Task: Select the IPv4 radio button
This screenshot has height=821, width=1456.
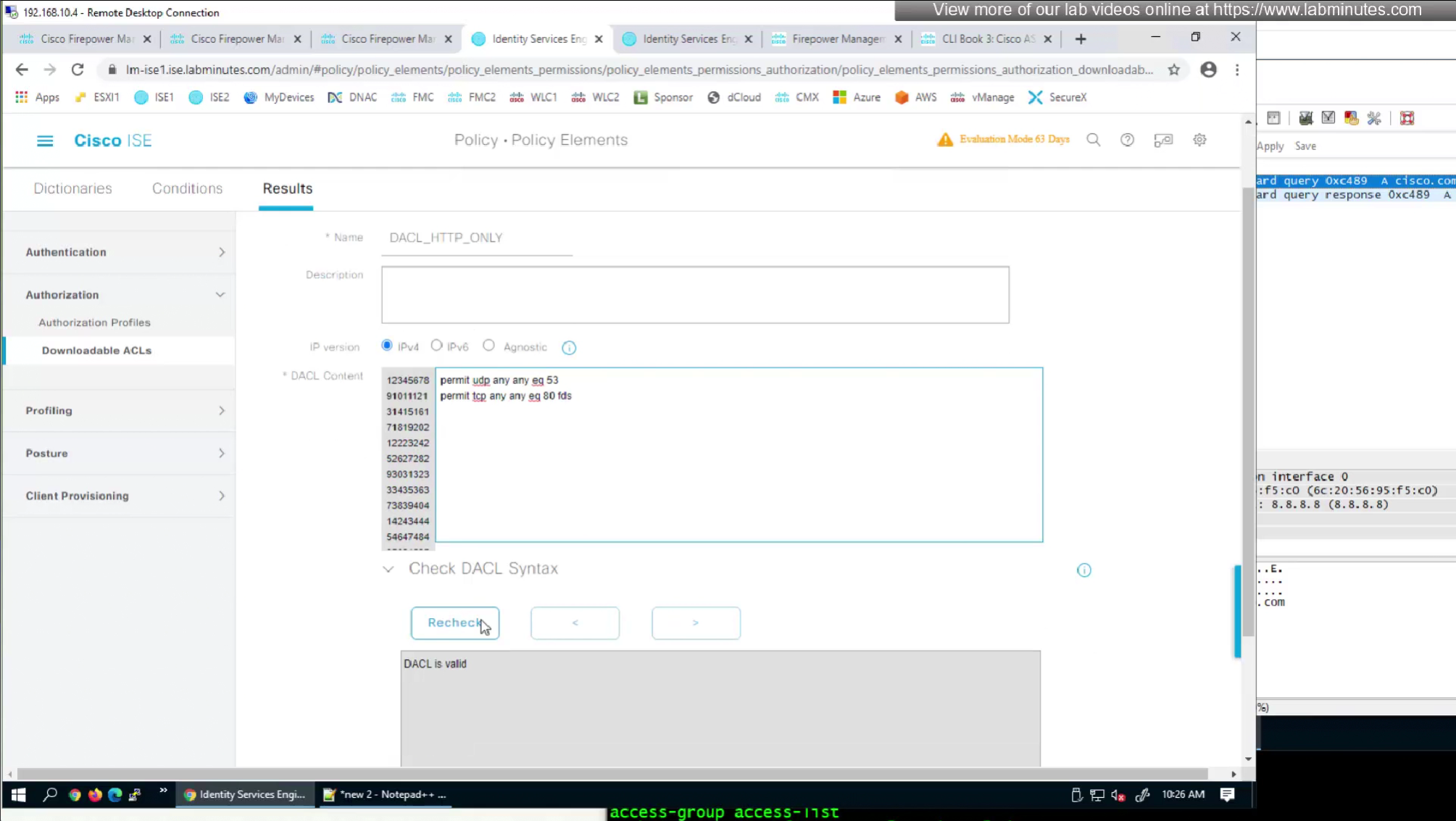Action: 387,346
